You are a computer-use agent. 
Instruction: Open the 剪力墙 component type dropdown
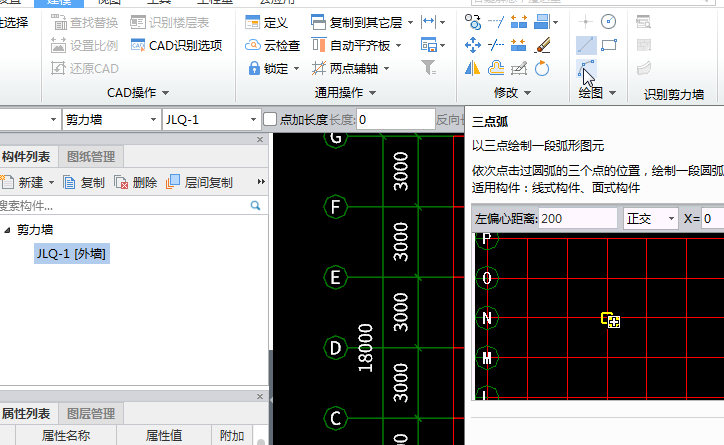click(x=153, y=120)
